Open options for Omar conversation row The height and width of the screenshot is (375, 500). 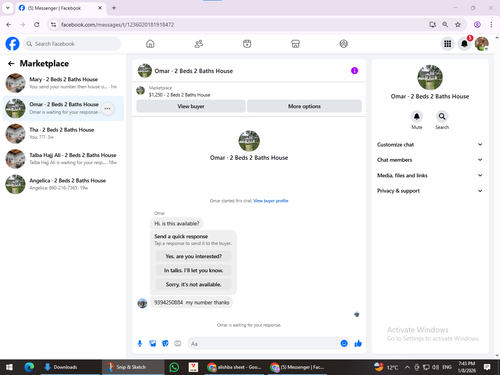click(x=107, y=109)
